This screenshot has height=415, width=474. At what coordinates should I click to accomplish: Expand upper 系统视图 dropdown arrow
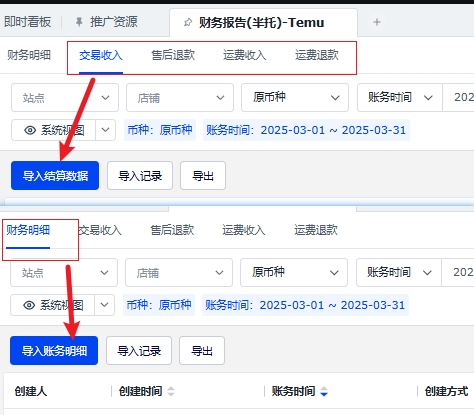[x=105, y=130]
